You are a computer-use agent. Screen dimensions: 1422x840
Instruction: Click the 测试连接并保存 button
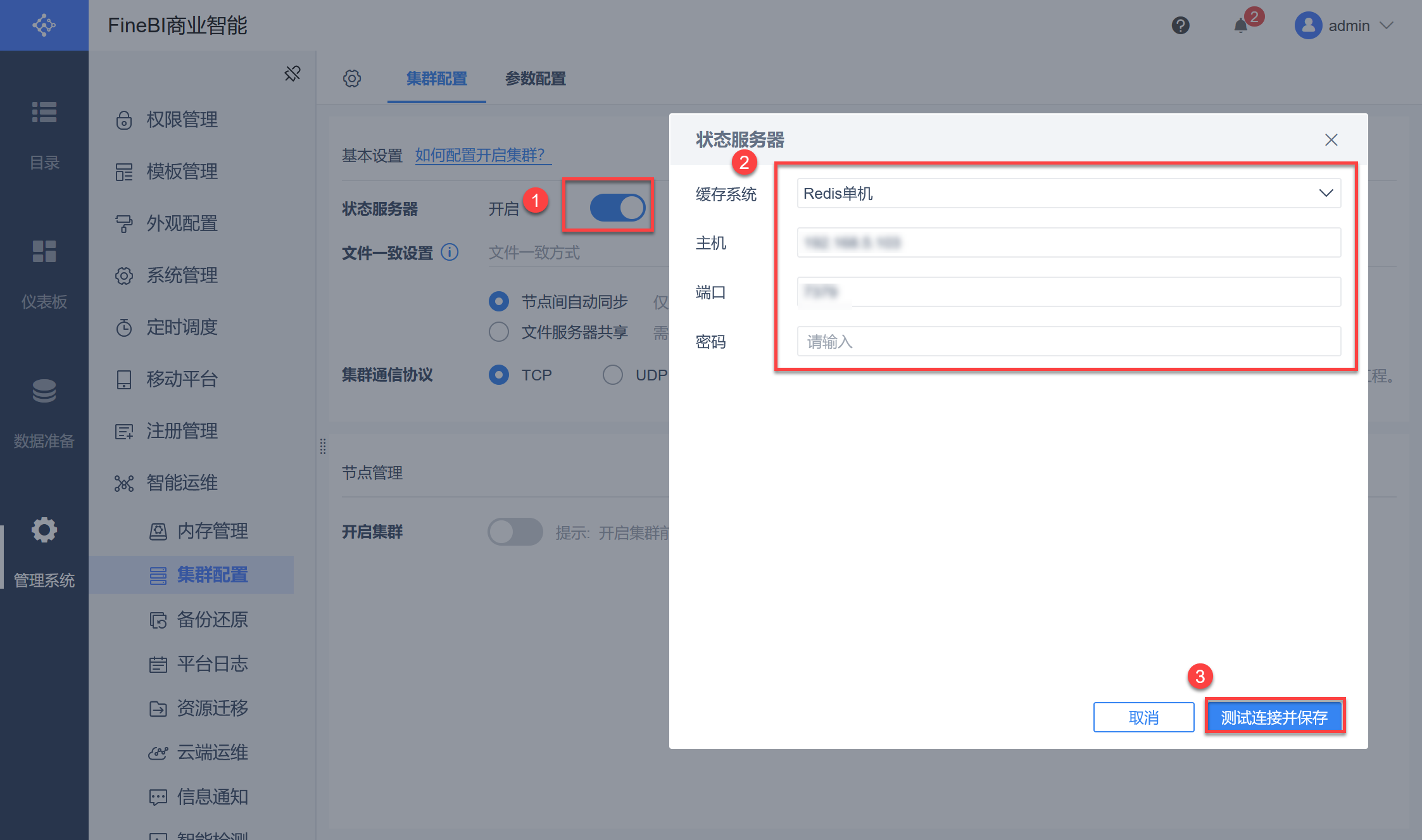[x=1274, y=717]
